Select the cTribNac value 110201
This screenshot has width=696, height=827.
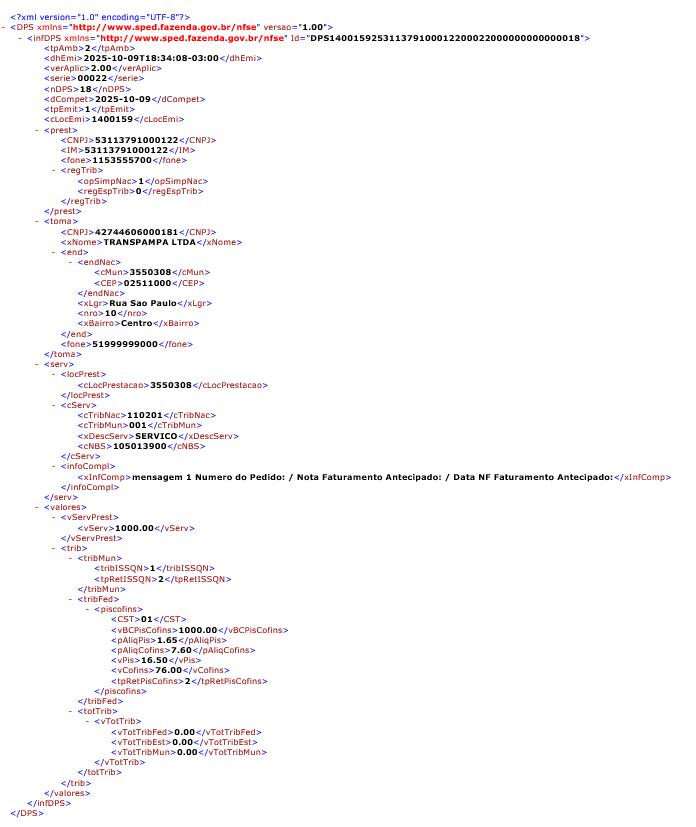pos(145,415)
